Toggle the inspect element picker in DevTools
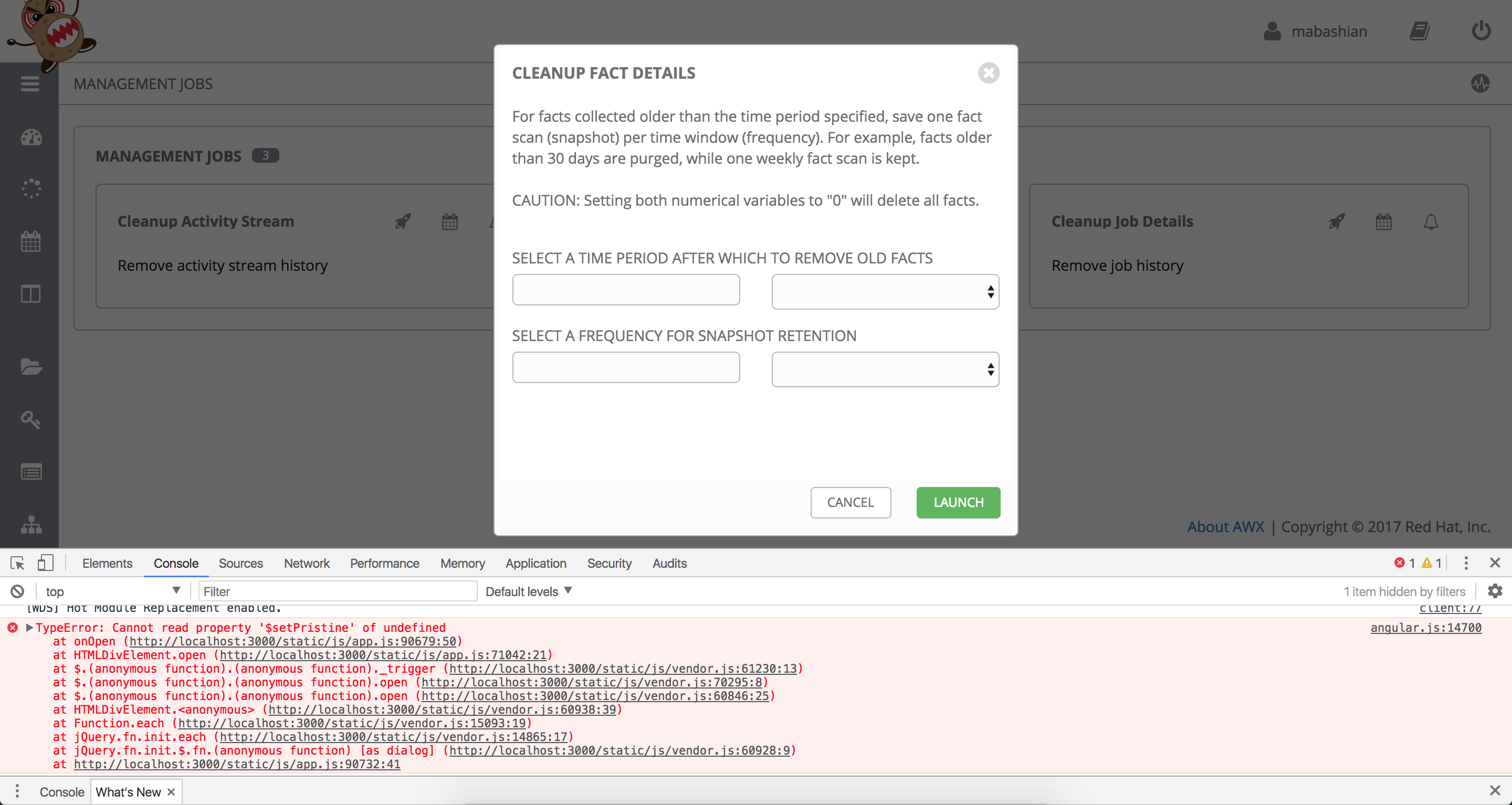Viewport: 1512px width, 805px height. coord(17,563)
